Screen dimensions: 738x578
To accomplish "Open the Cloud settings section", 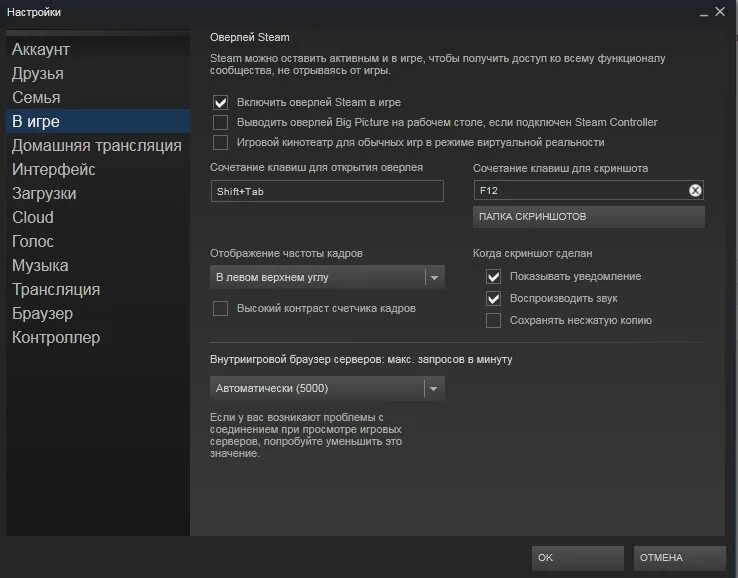I will [98, 217].
